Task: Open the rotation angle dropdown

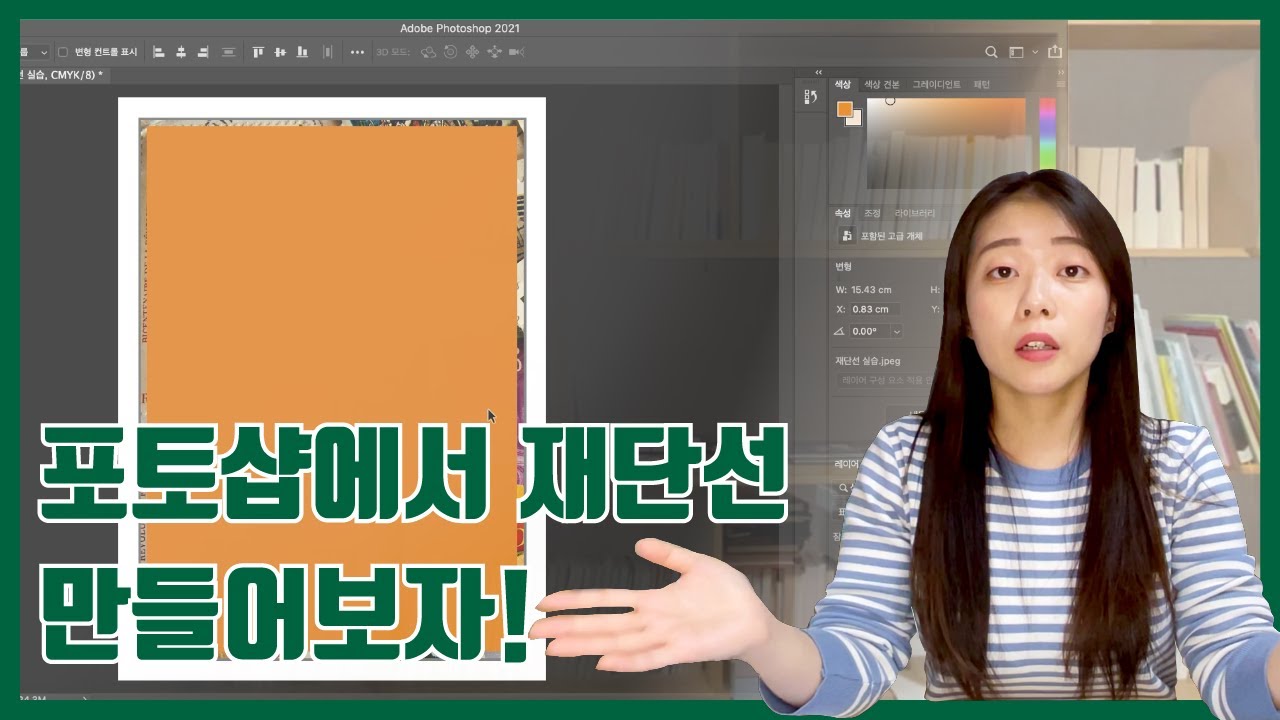Action: click(895, 331)
